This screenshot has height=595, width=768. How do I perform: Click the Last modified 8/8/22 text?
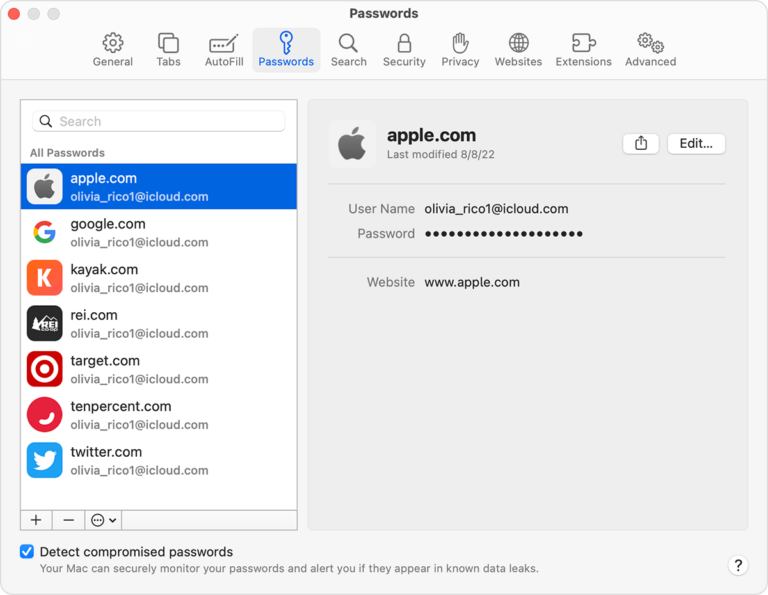tap(440, 155)
